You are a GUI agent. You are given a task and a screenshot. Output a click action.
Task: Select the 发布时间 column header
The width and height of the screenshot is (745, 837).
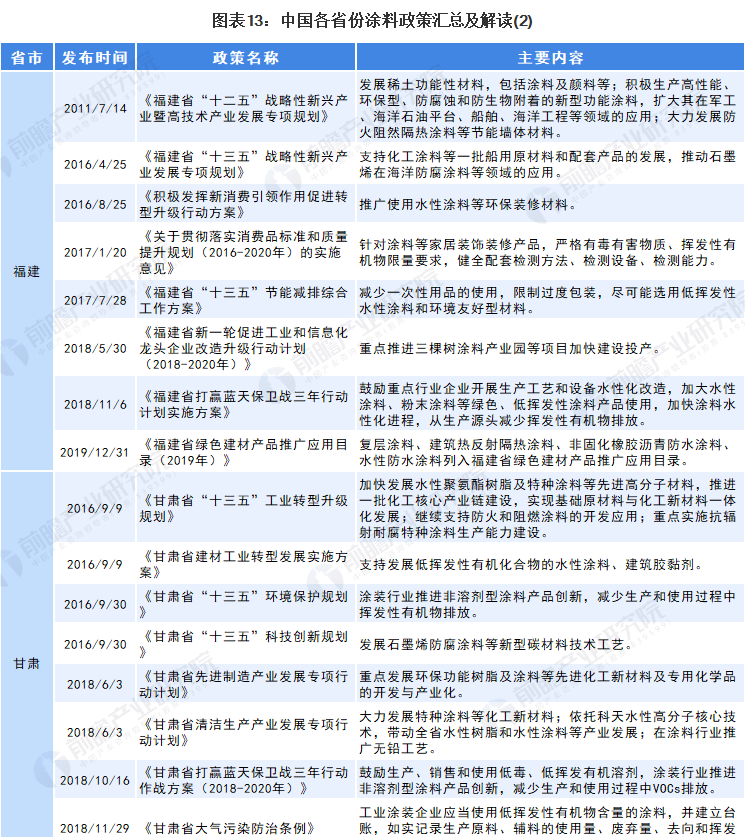94,58
